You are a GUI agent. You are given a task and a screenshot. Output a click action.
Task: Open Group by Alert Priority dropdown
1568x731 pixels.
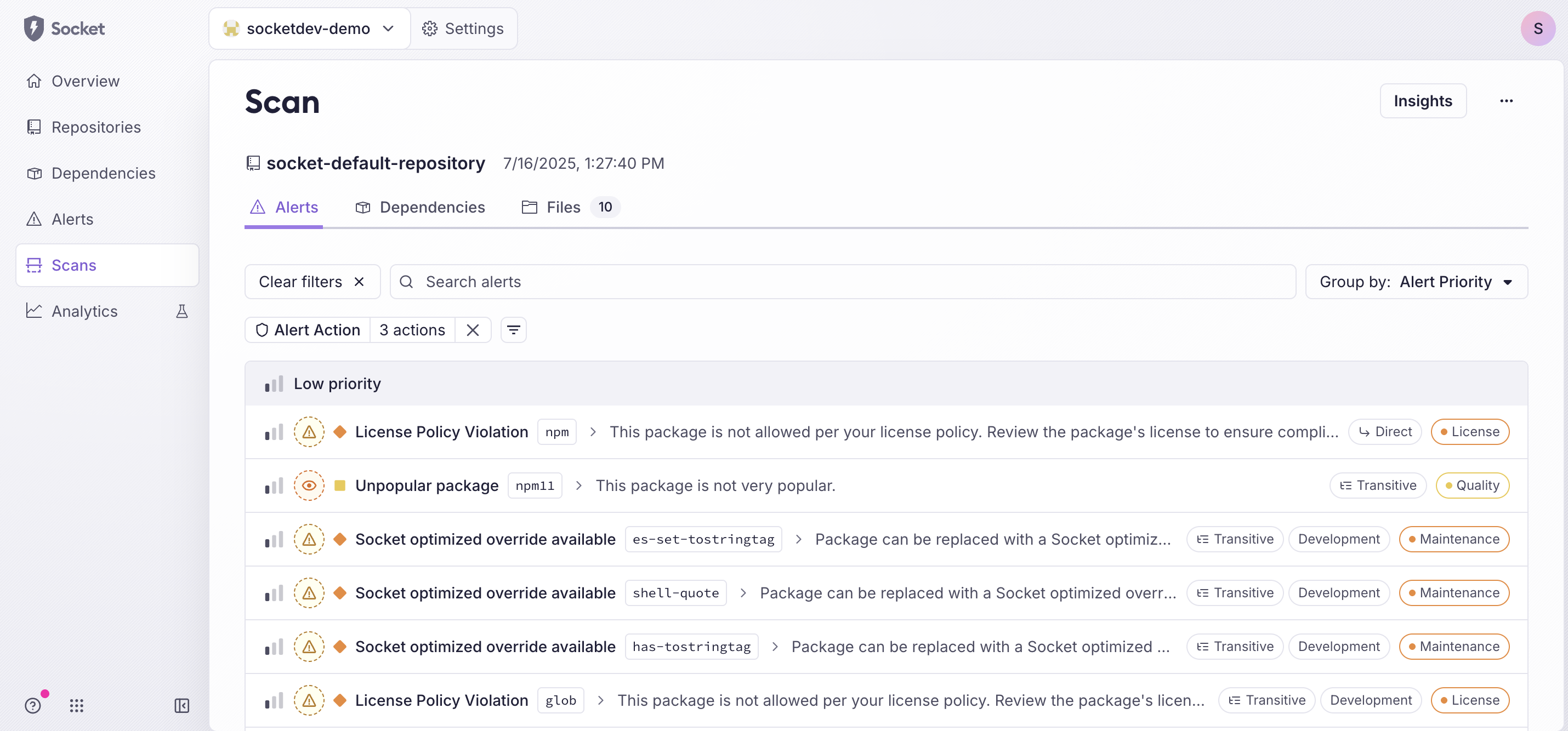click(1416, 282)
